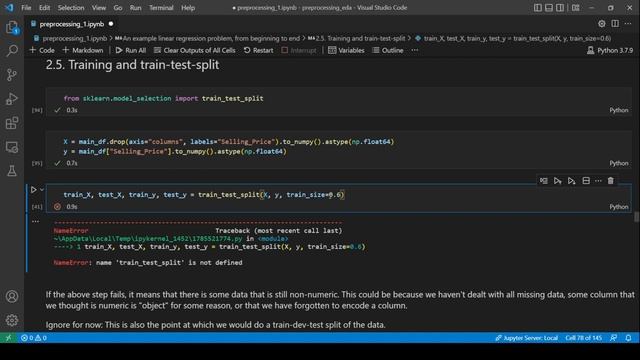Image resolution: width=640 pixels, height=360 pixels.
Task: Click into the train_test_split code cell
Action: click(339, 195)
